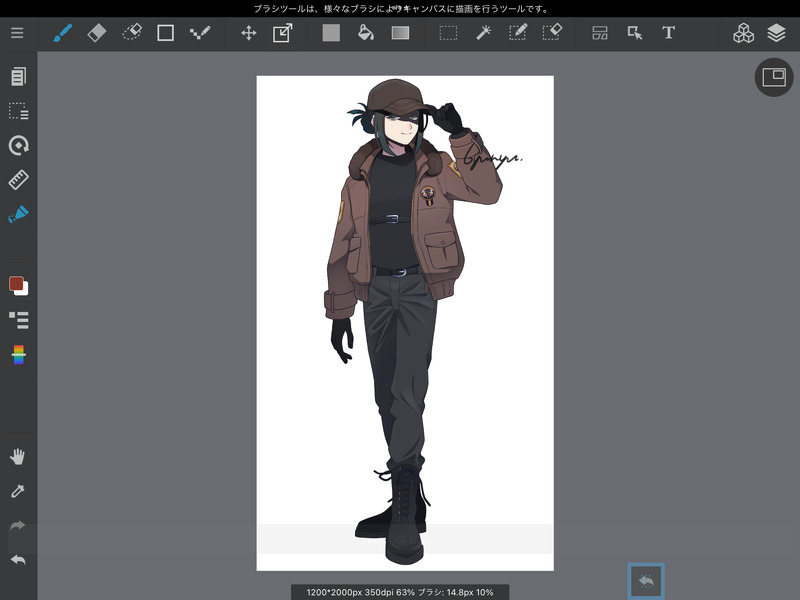800x600 pixels.
Task: Select the Magic Wand tool
Action: pos(483,33)
